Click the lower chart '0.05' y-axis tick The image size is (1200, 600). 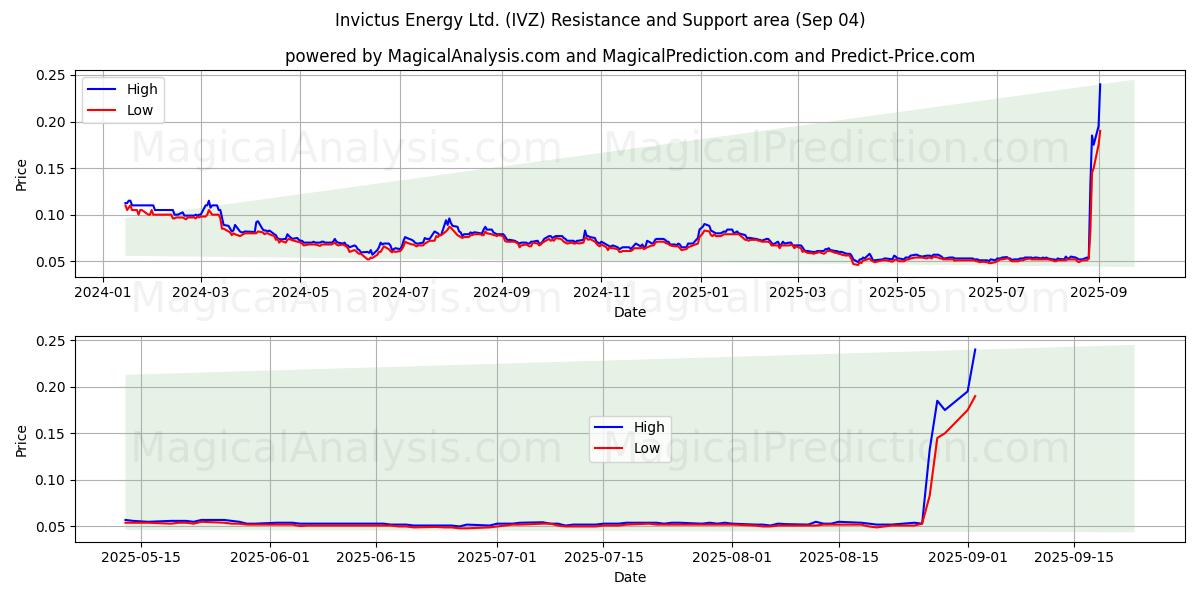[52, 527]
